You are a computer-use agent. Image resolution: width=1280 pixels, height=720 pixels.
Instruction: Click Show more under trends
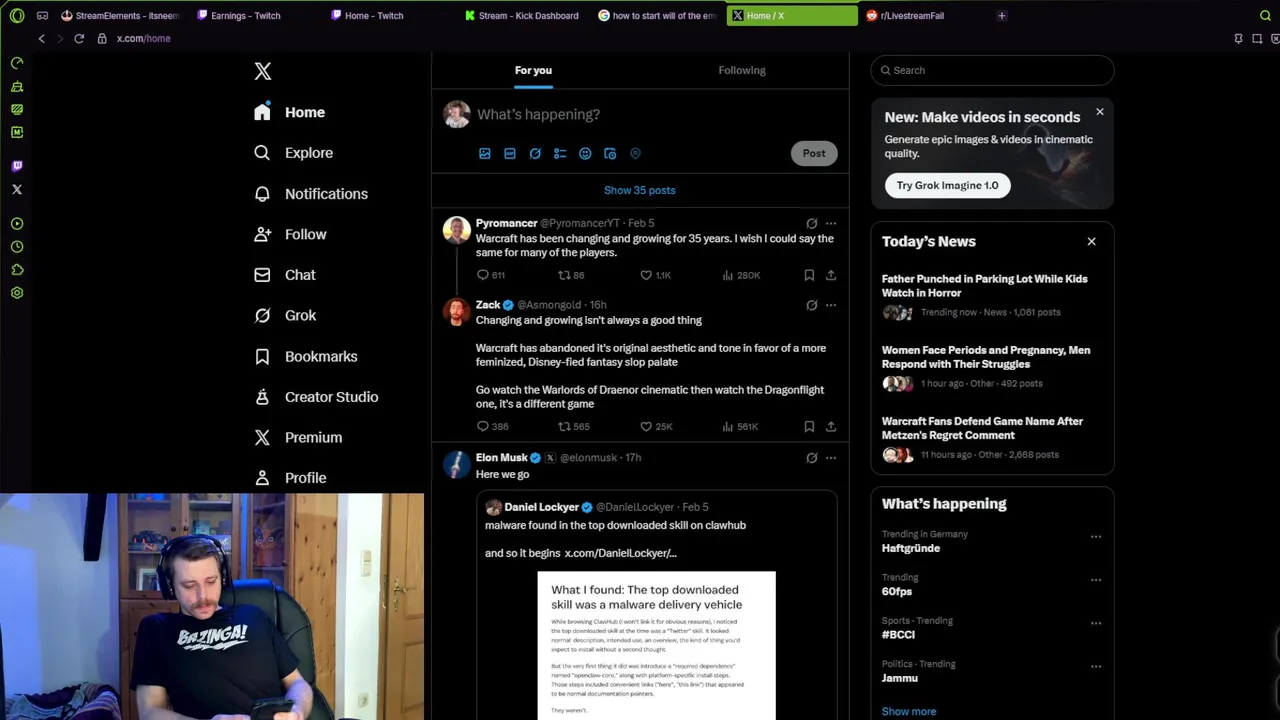[x=909, y=711]
